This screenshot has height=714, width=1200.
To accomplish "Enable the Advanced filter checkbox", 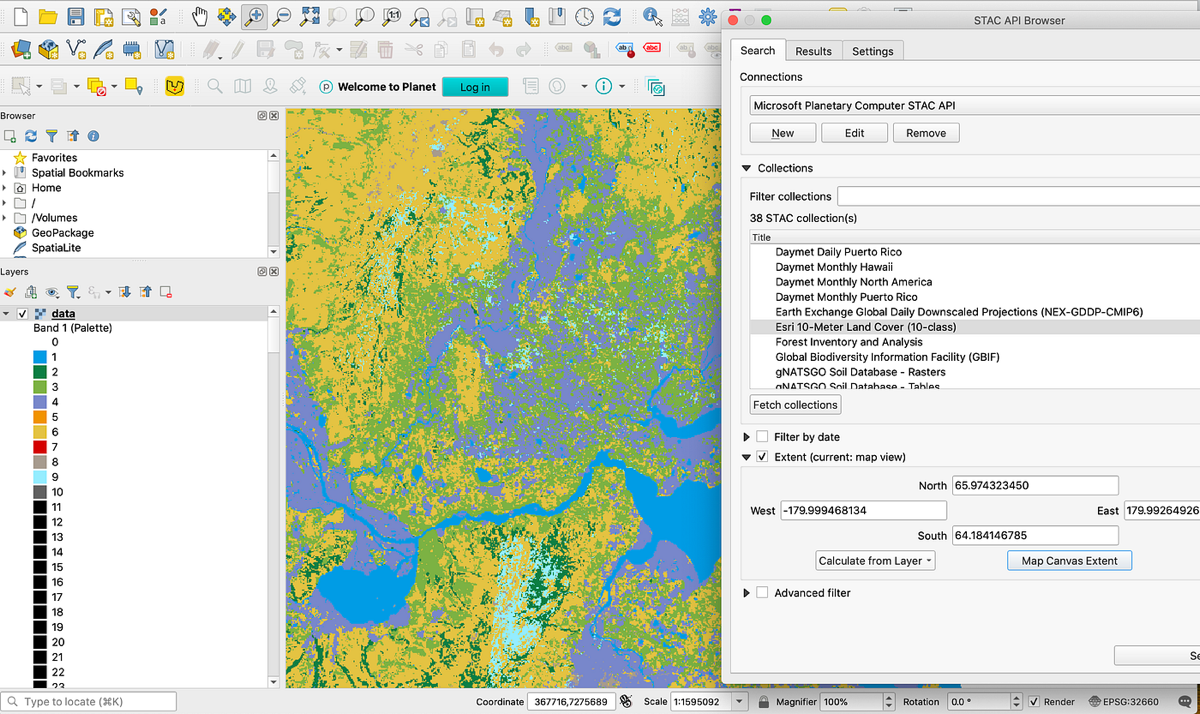I will pyautogui.click(x=763, y=593).
